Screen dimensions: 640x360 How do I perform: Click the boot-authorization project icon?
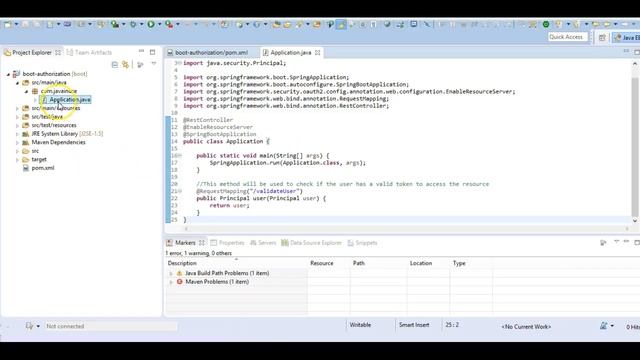coord(16,74)
